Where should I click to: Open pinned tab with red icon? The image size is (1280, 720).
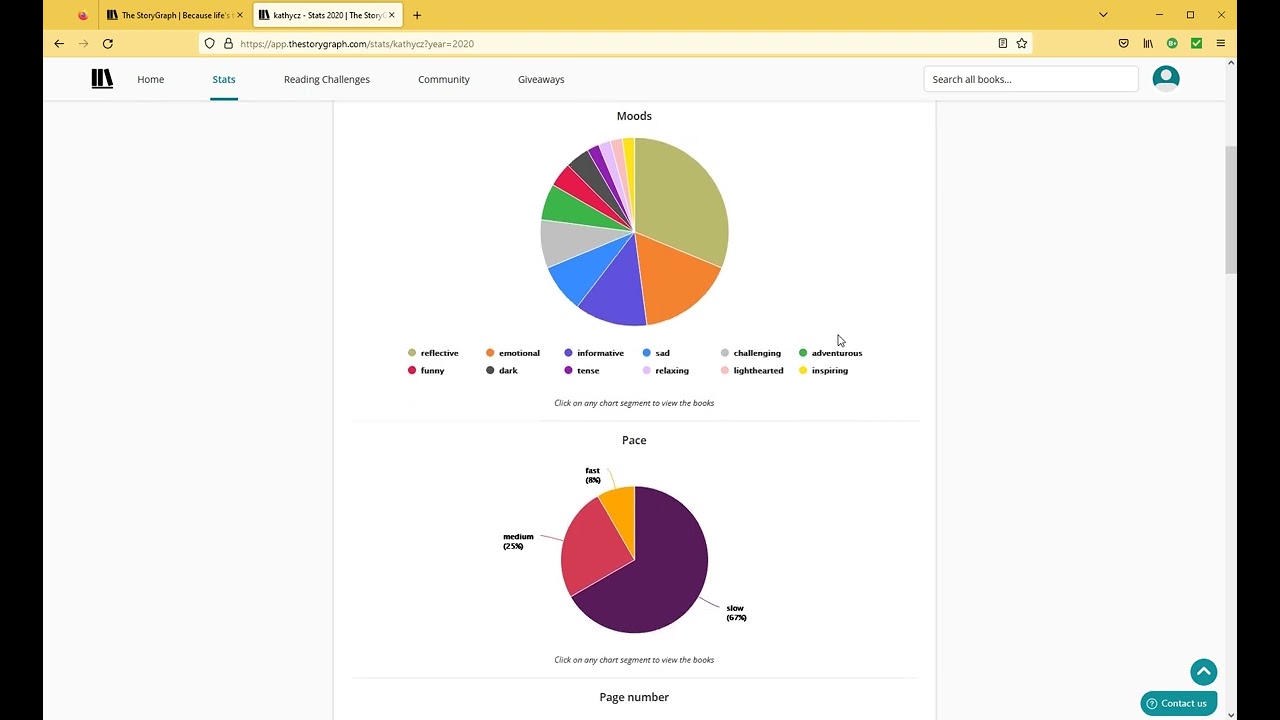(x=82, y=15)
